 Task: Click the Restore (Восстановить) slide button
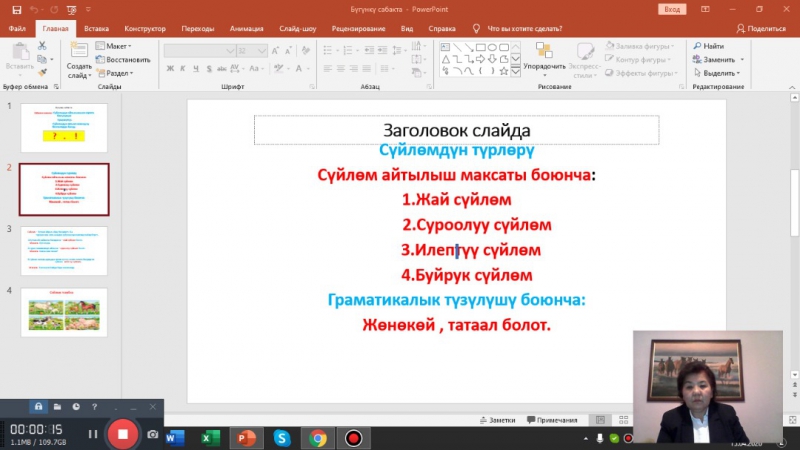point(126,59)
